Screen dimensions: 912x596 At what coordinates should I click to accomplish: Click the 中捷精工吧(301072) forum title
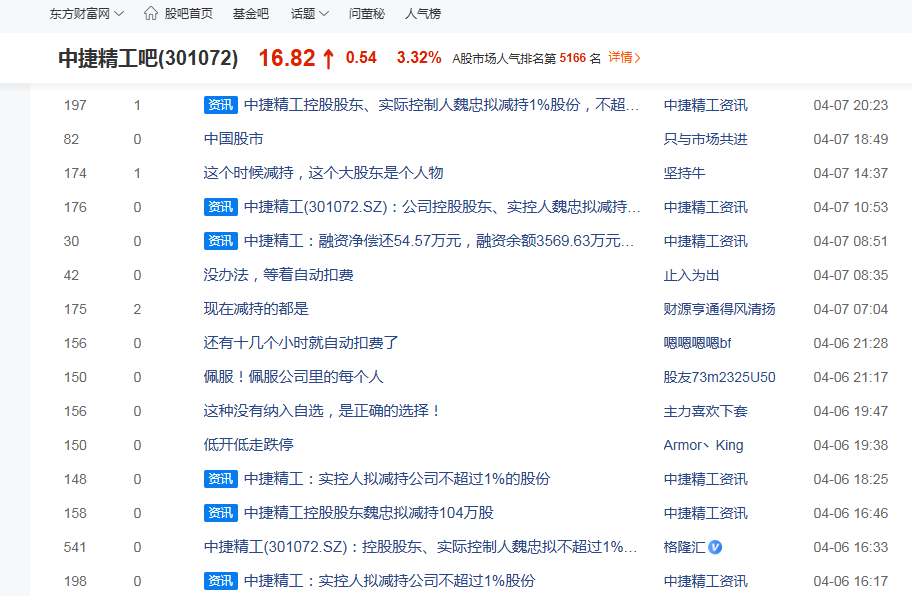(x=148, y=59)
